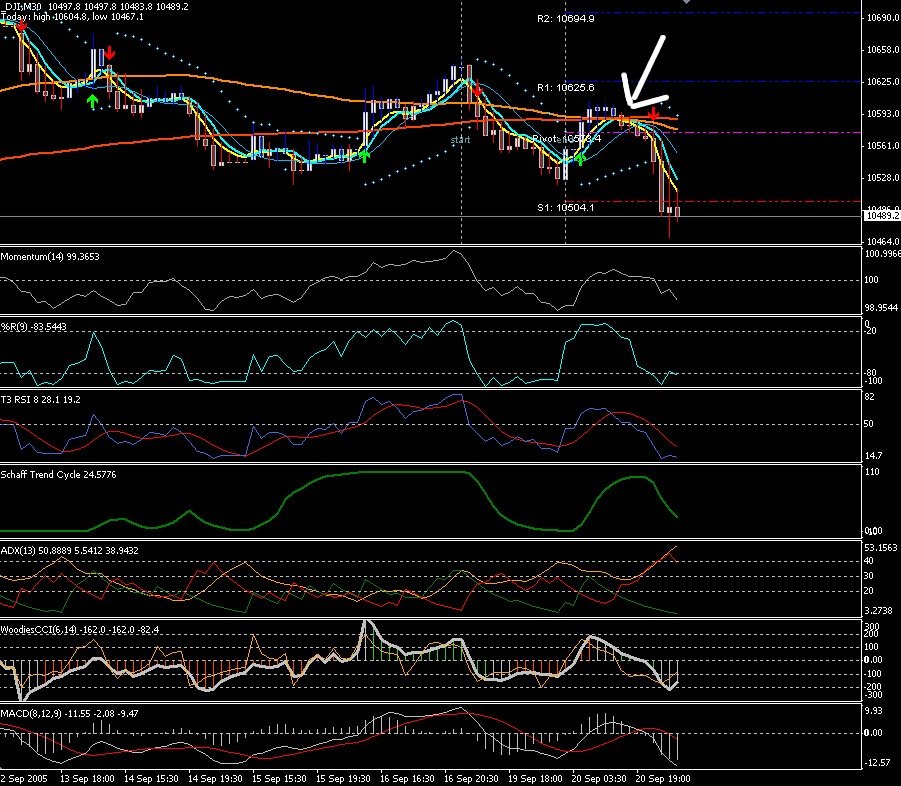Click the 3.2738 value on ADX scale
Viewport: 901px width, 786px height.
click(879, 610)
